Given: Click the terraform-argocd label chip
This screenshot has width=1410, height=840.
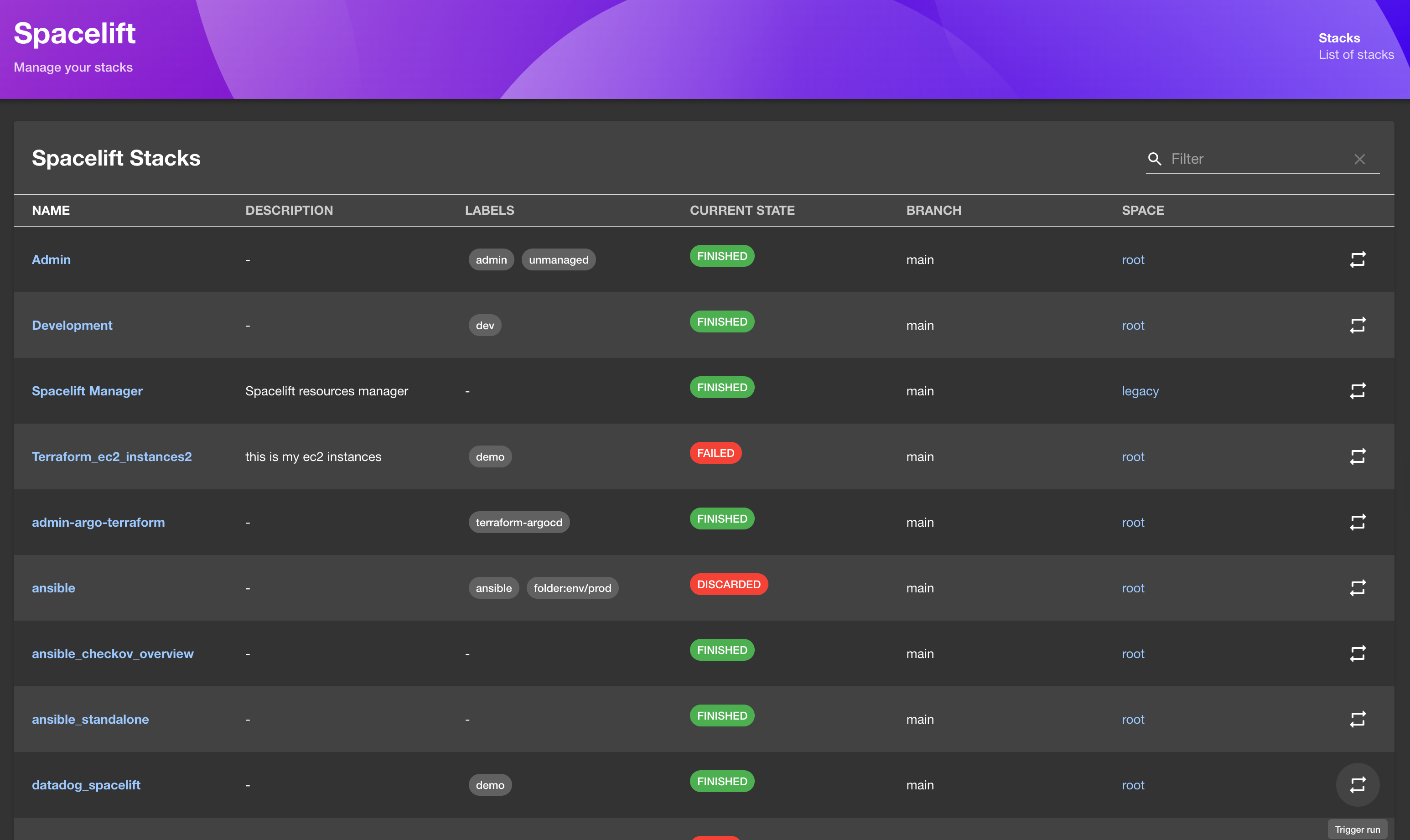Looking at the screenshot, I should click(x=518, y=522).
